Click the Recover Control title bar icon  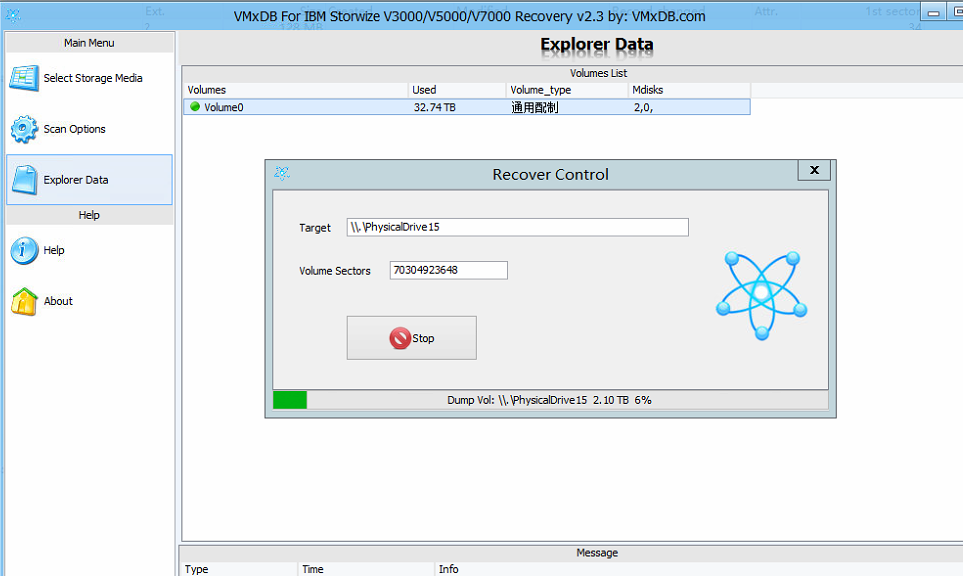click(282, 174)
